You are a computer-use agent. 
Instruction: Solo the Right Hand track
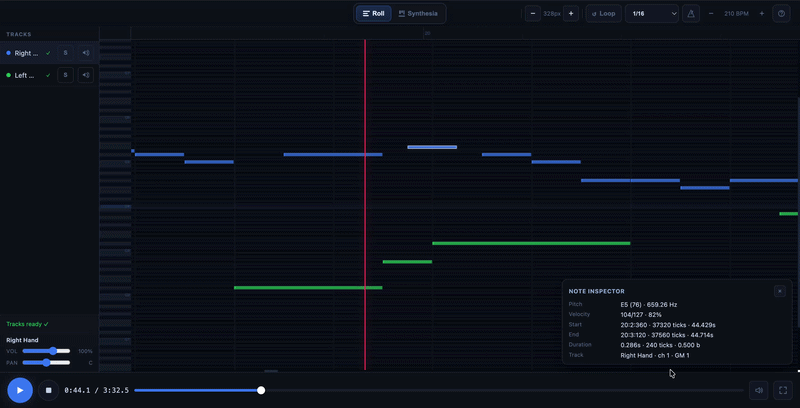pyautogui.click(x=65, y=53)
